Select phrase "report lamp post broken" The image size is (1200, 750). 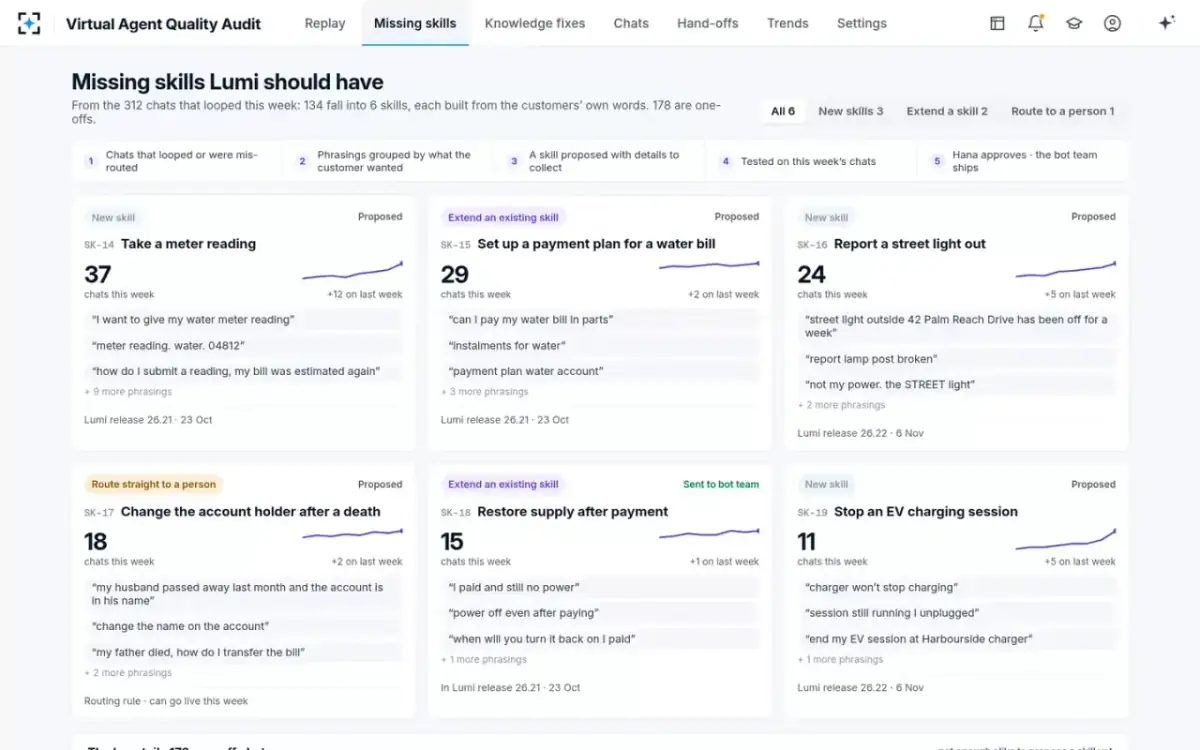pos(956,359)
